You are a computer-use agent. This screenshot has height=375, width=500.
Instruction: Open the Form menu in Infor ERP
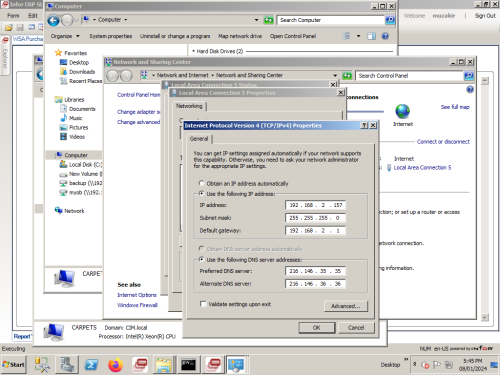[13, 15]
